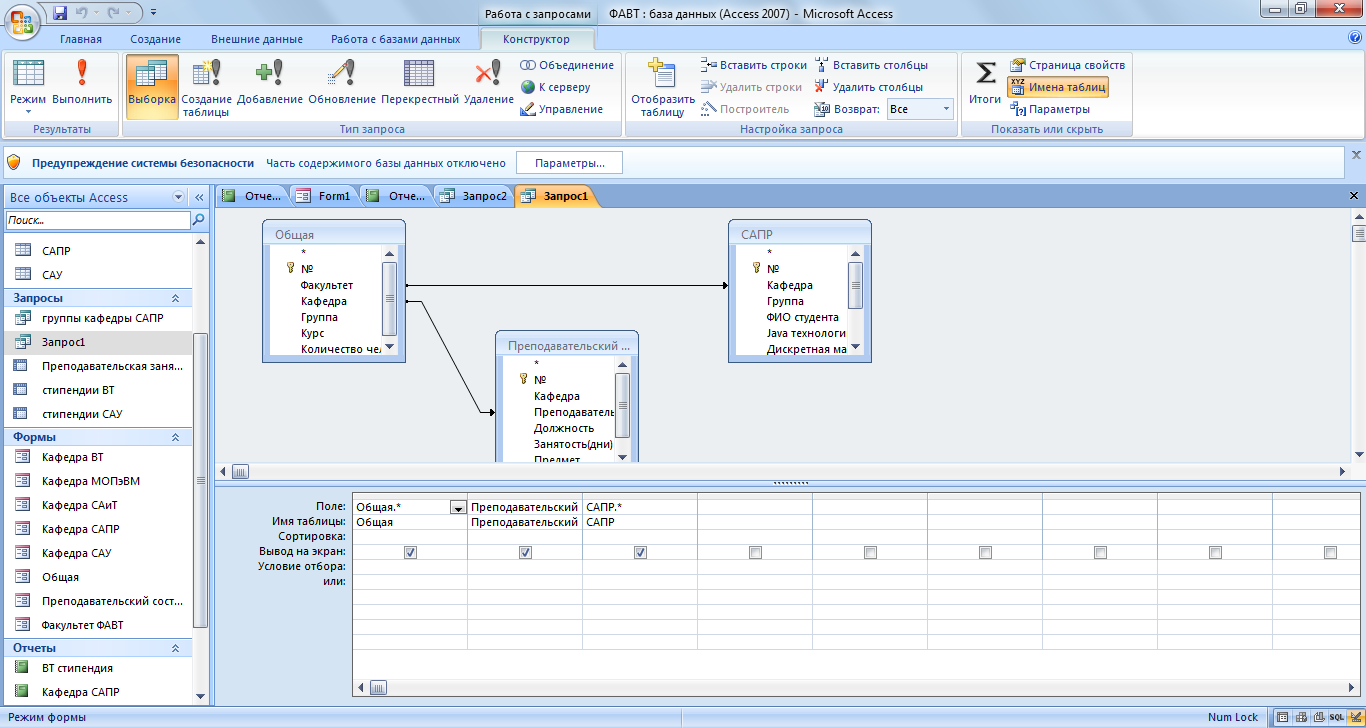Open the Внешние данные ribbon tab

tap(256, 39)
